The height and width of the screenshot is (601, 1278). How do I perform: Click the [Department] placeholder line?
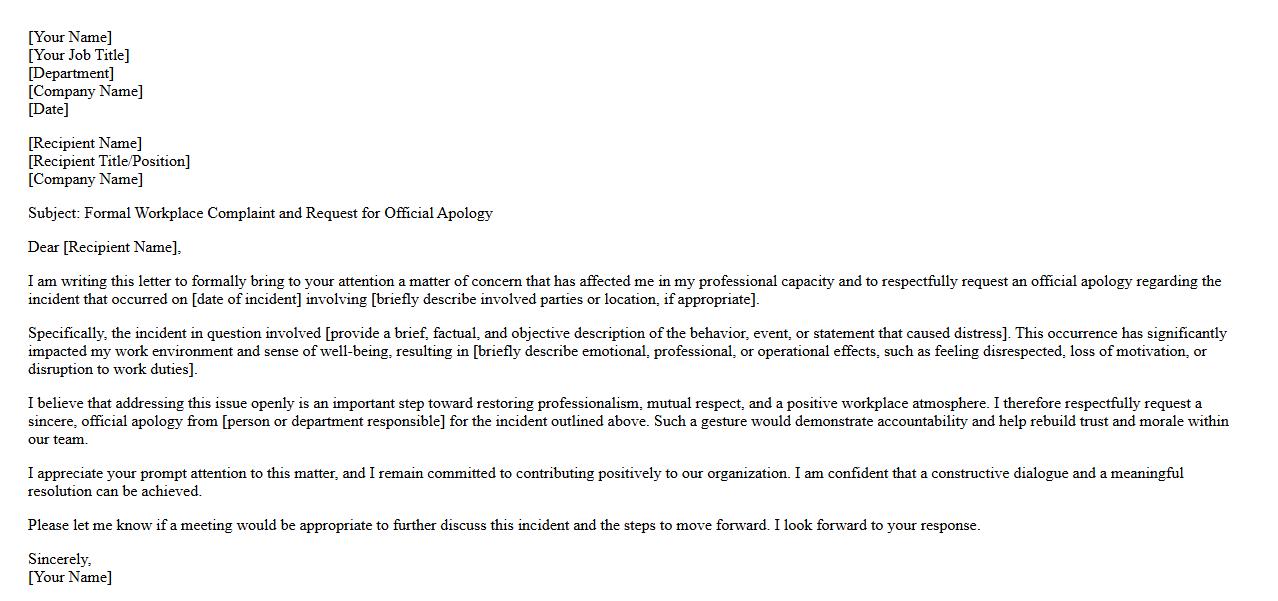(71, 73)
